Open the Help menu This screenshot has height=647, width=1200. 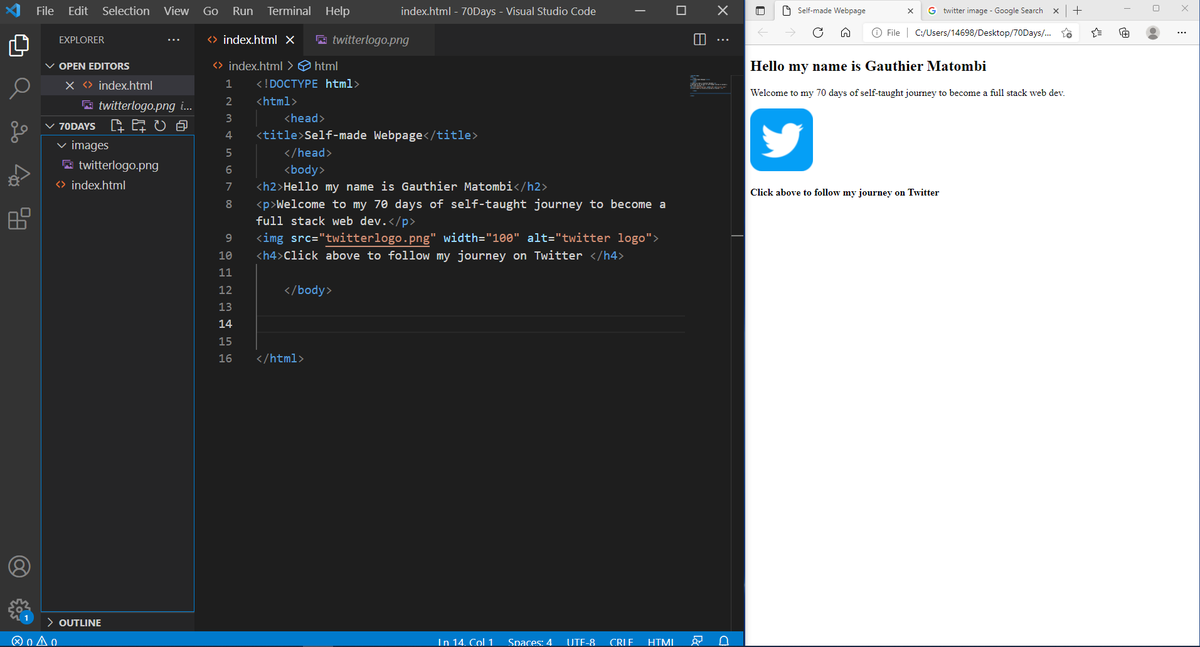click(337, 11)
